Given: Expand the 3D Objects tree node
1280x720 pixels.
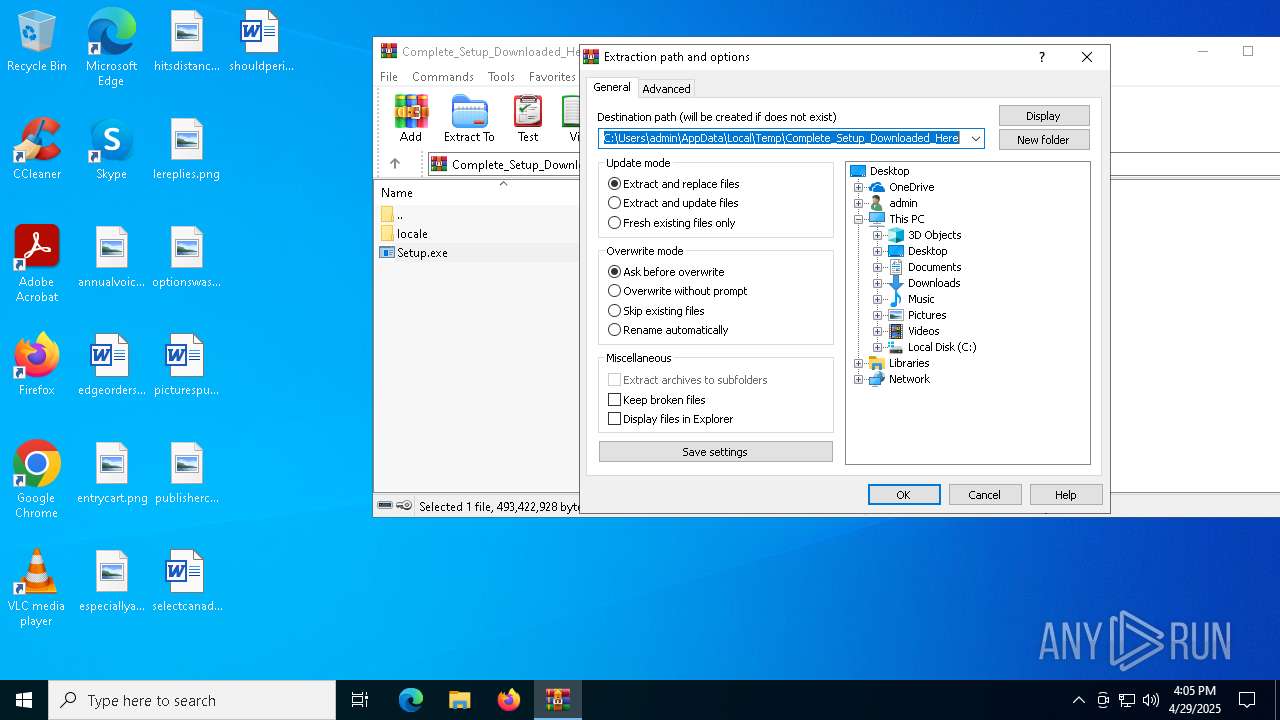Looking at the screenshot, I should pyautogui.click(x=877, y=235).
